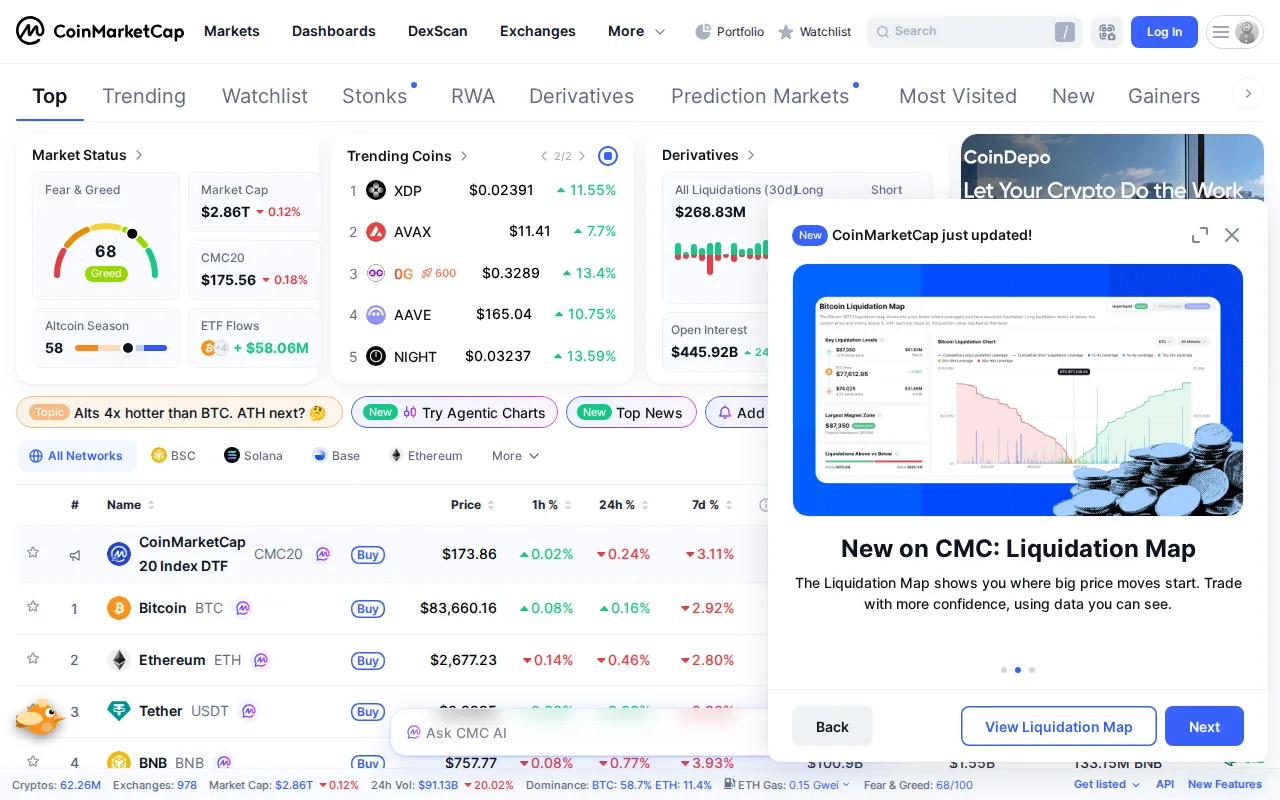Viewport: 1280px width, 800px height.
Task: Click Next in the update popup
Action: (x=1204, y=727)
